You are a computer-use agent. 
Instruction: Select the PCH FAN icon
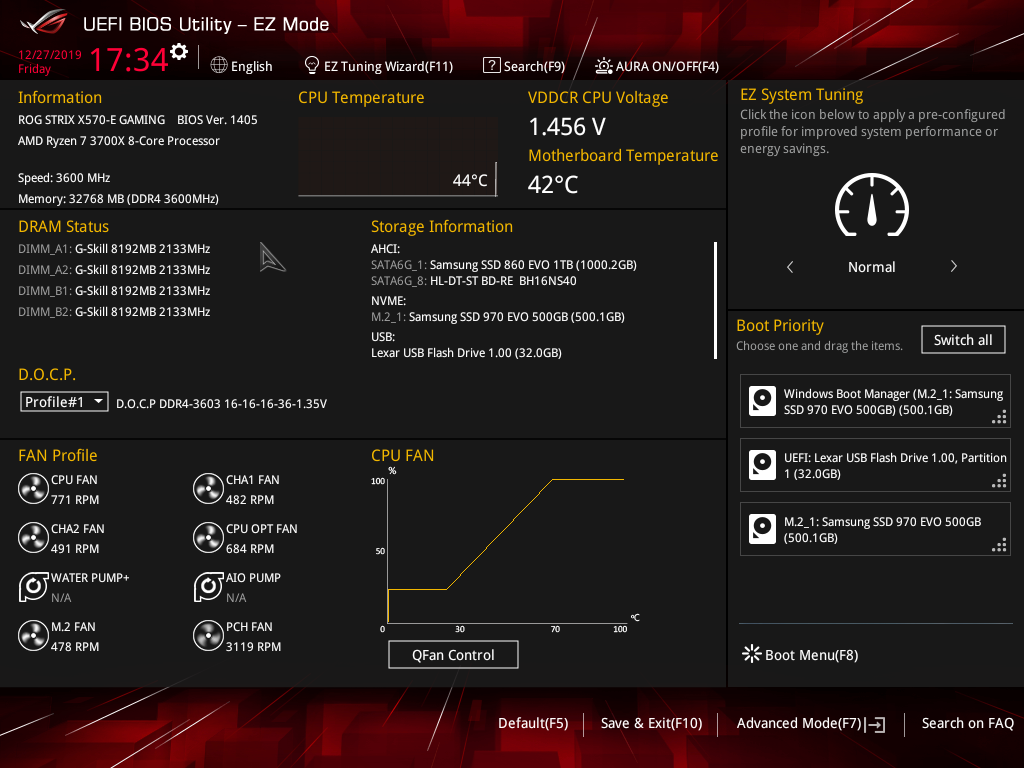coord(208,635)
